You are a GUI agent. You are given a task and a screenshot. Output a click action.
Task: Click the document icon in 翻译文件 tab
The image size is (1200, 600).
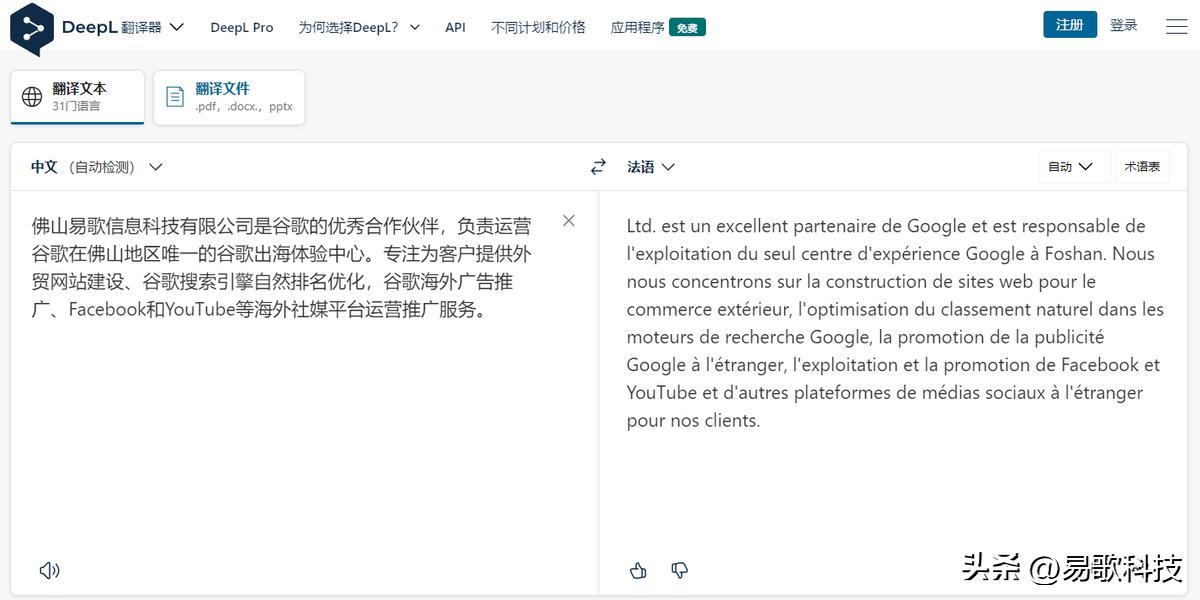tap(175, 97)
